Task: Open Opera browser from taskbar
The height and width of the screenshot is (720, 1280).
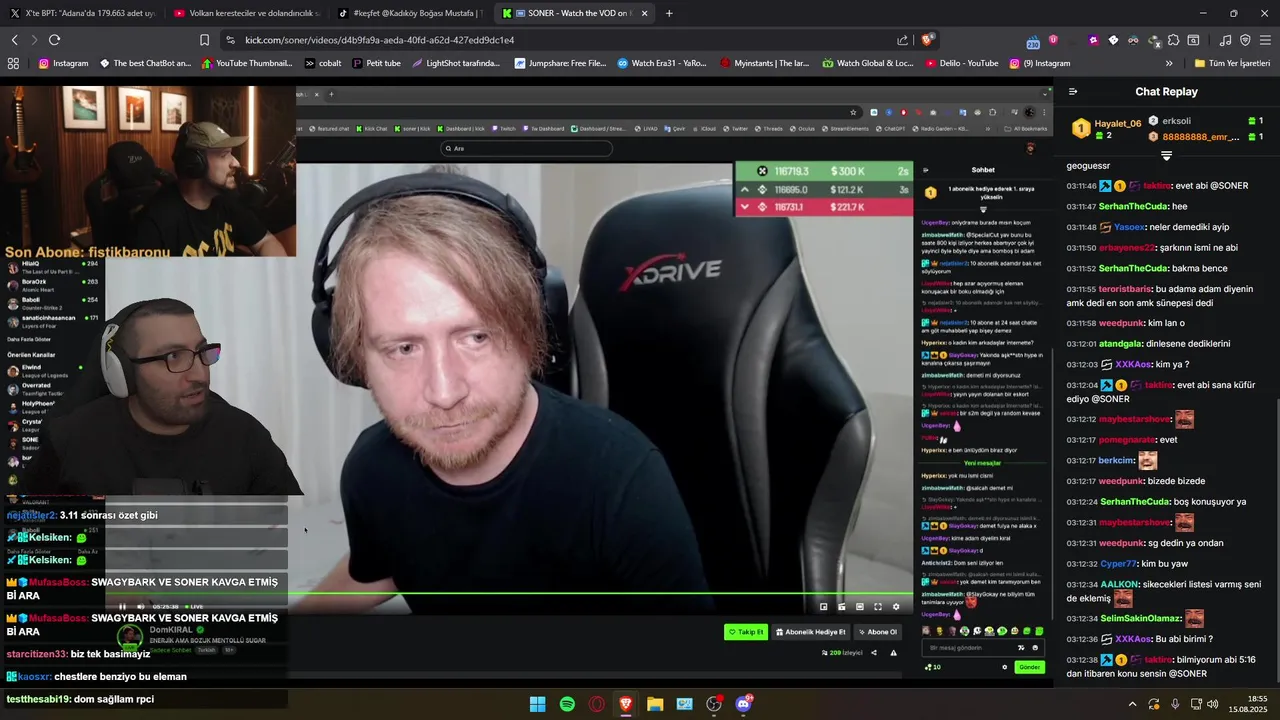Action: pos(597,704)
